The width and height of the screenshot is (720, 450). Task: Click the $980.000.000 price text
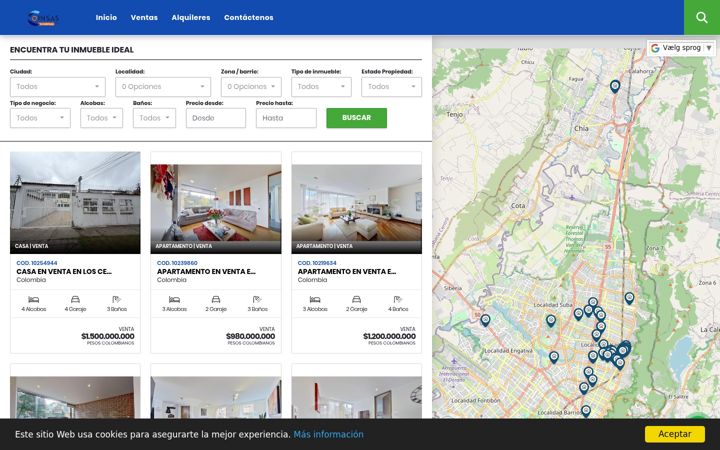tap(250, 336)
